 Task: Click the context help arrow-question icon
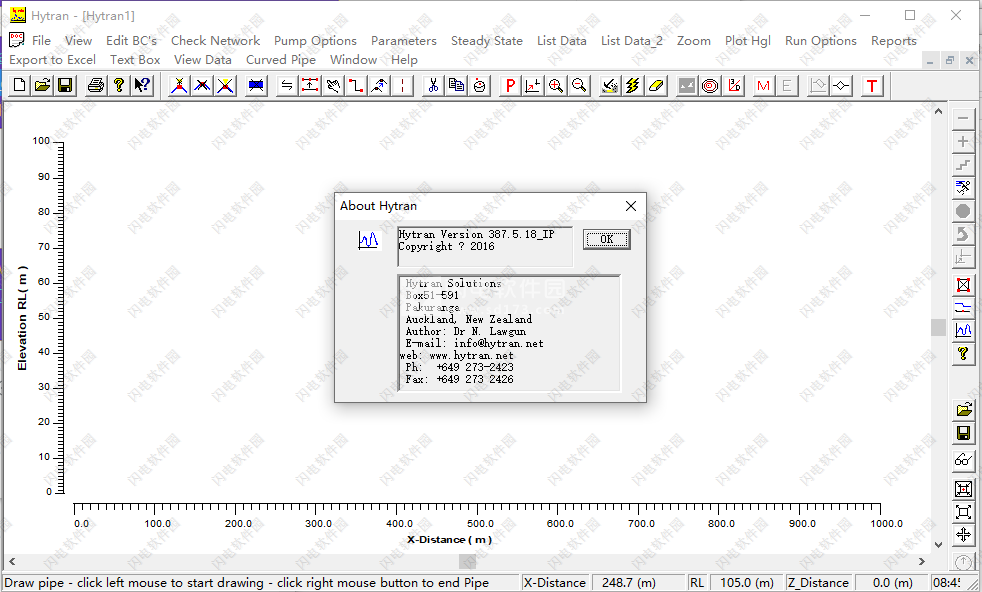[142, 85]
